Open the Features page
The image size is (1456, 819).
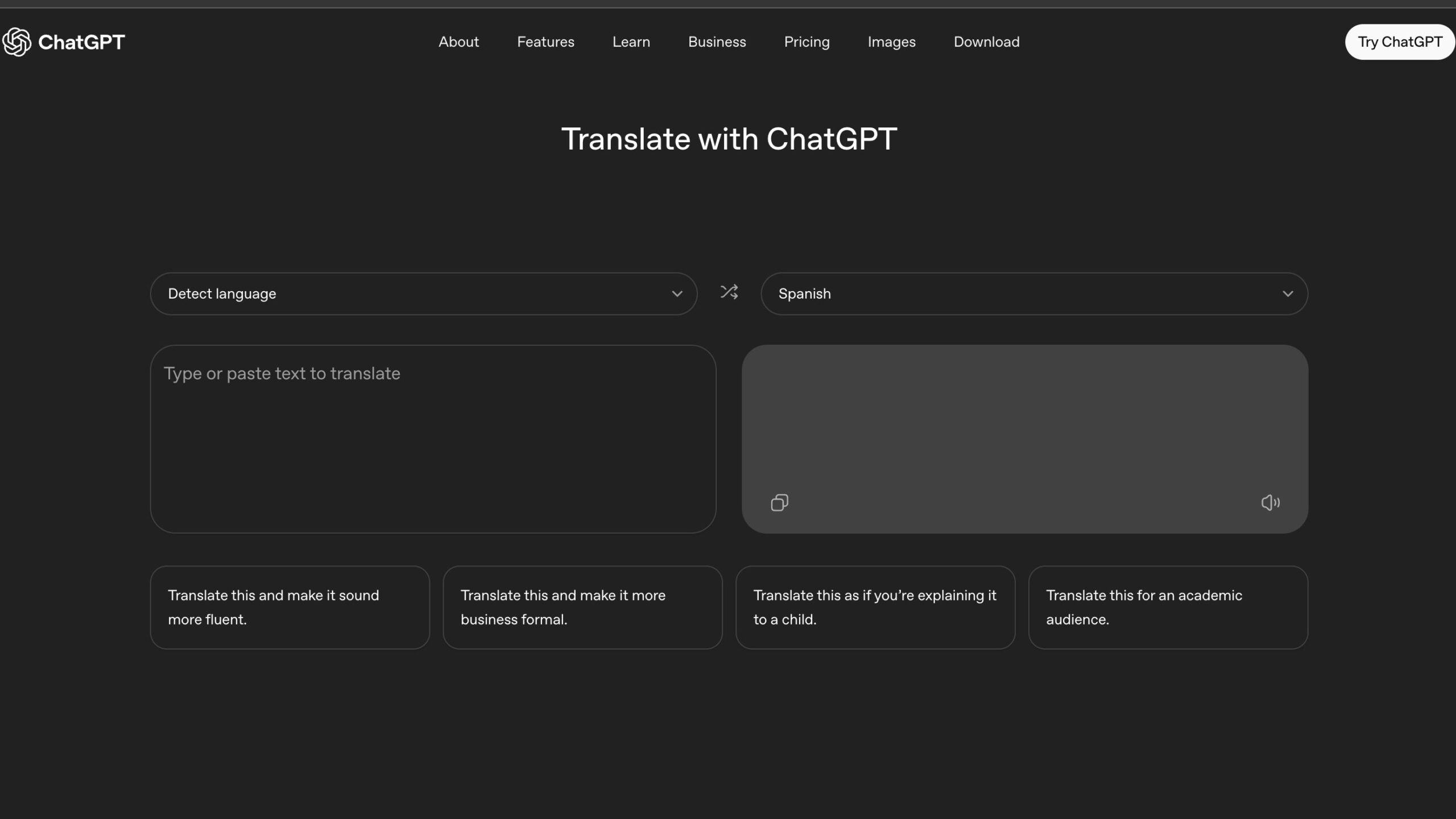click(545, 42)
